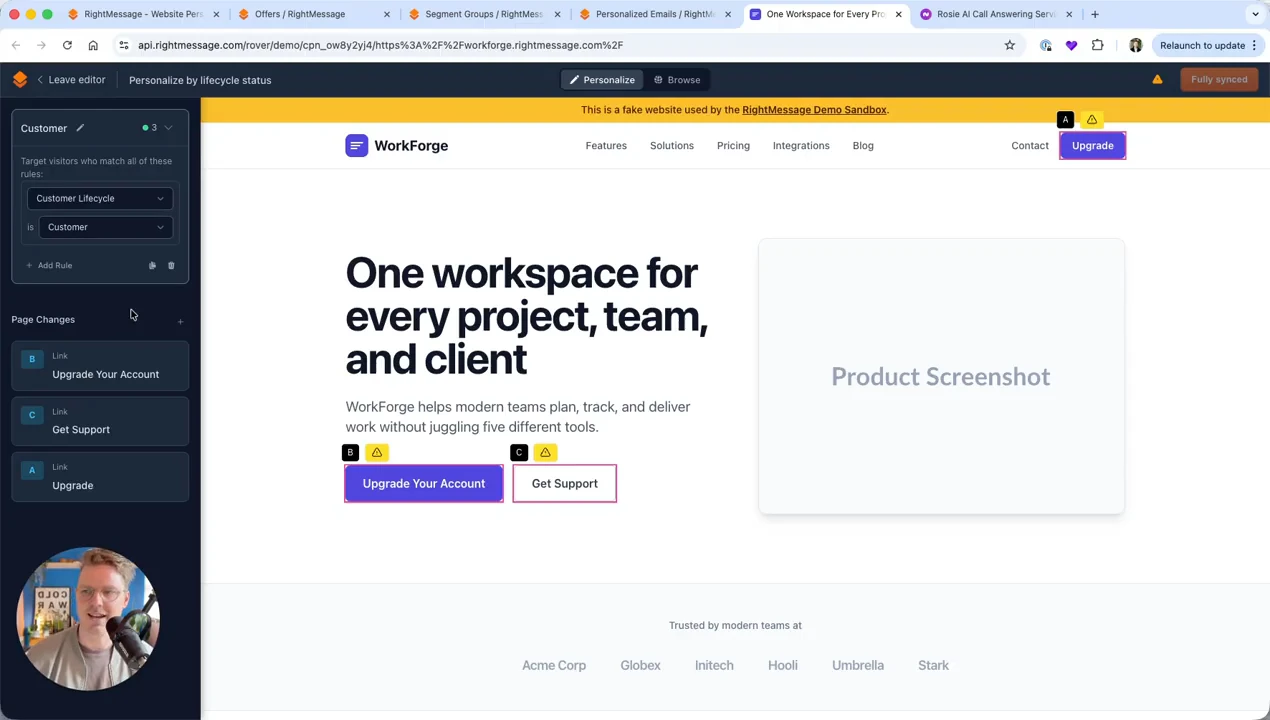Click the warning icon beside the B badge
Screen dimensions: 1270x720
pyautogui.click(x=377, y=453)
